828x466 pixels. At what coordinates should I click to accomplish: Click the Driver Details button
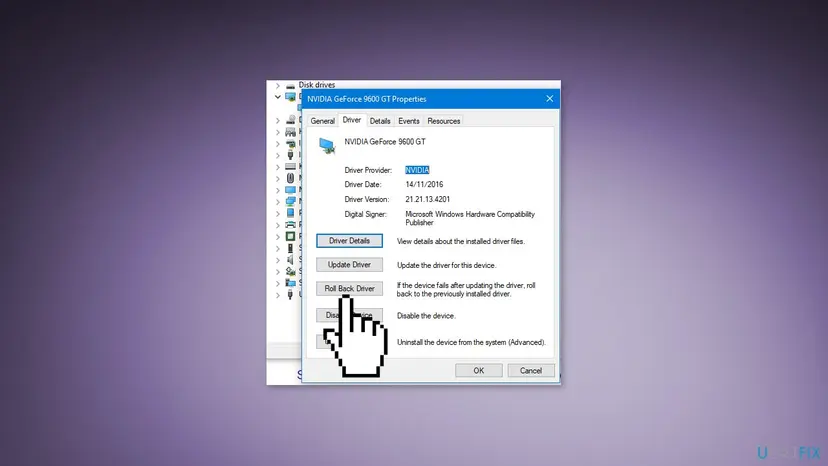[x=350, y=241]
